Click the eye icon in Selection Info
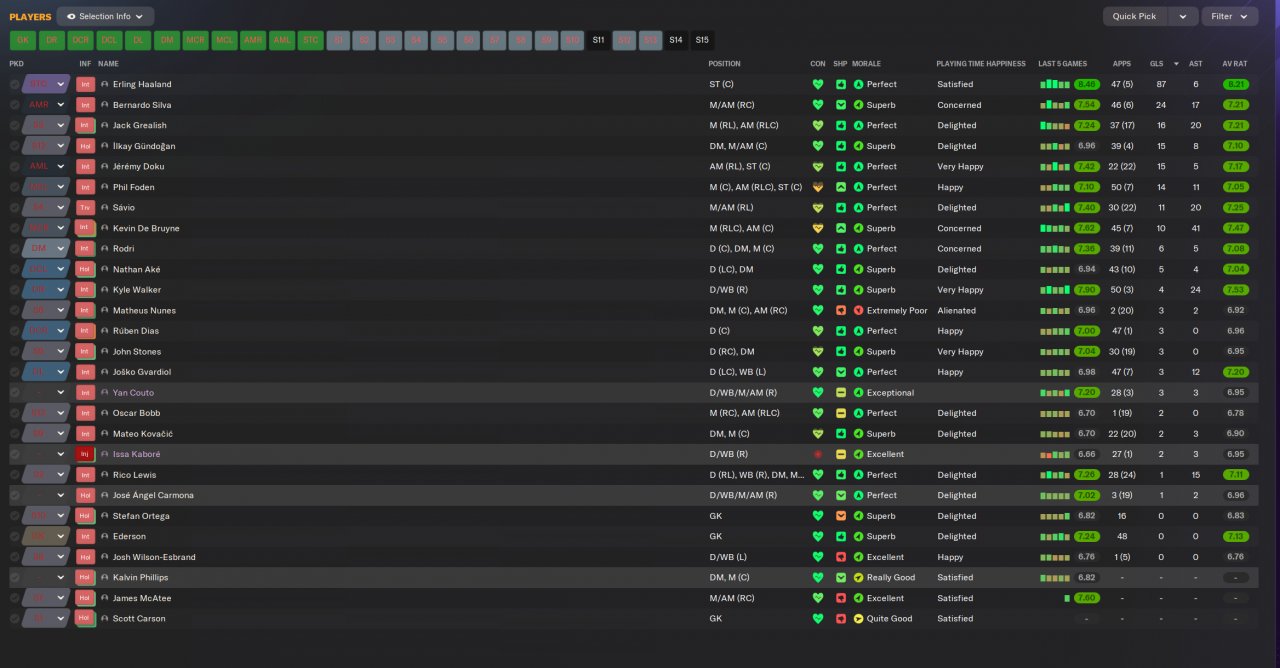 [x=71, y=16]
